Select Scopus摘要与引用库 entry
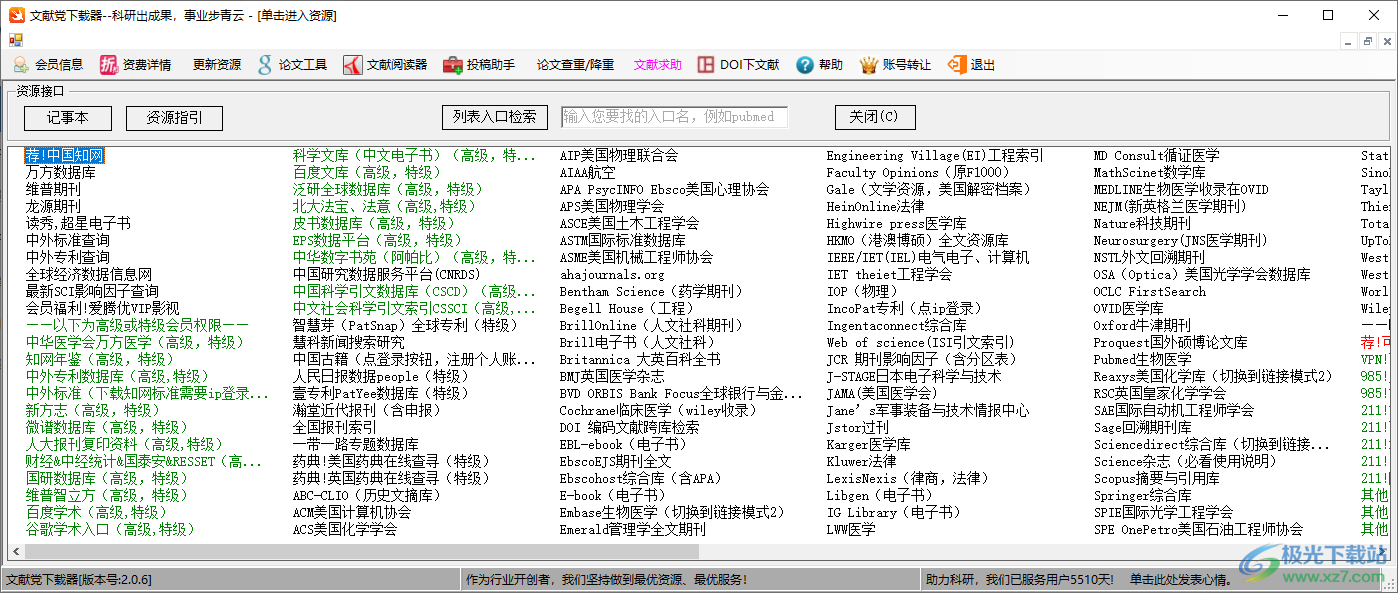This screenshot has width=1398, height=593. pyautogui.click(x=1157, y=479)
